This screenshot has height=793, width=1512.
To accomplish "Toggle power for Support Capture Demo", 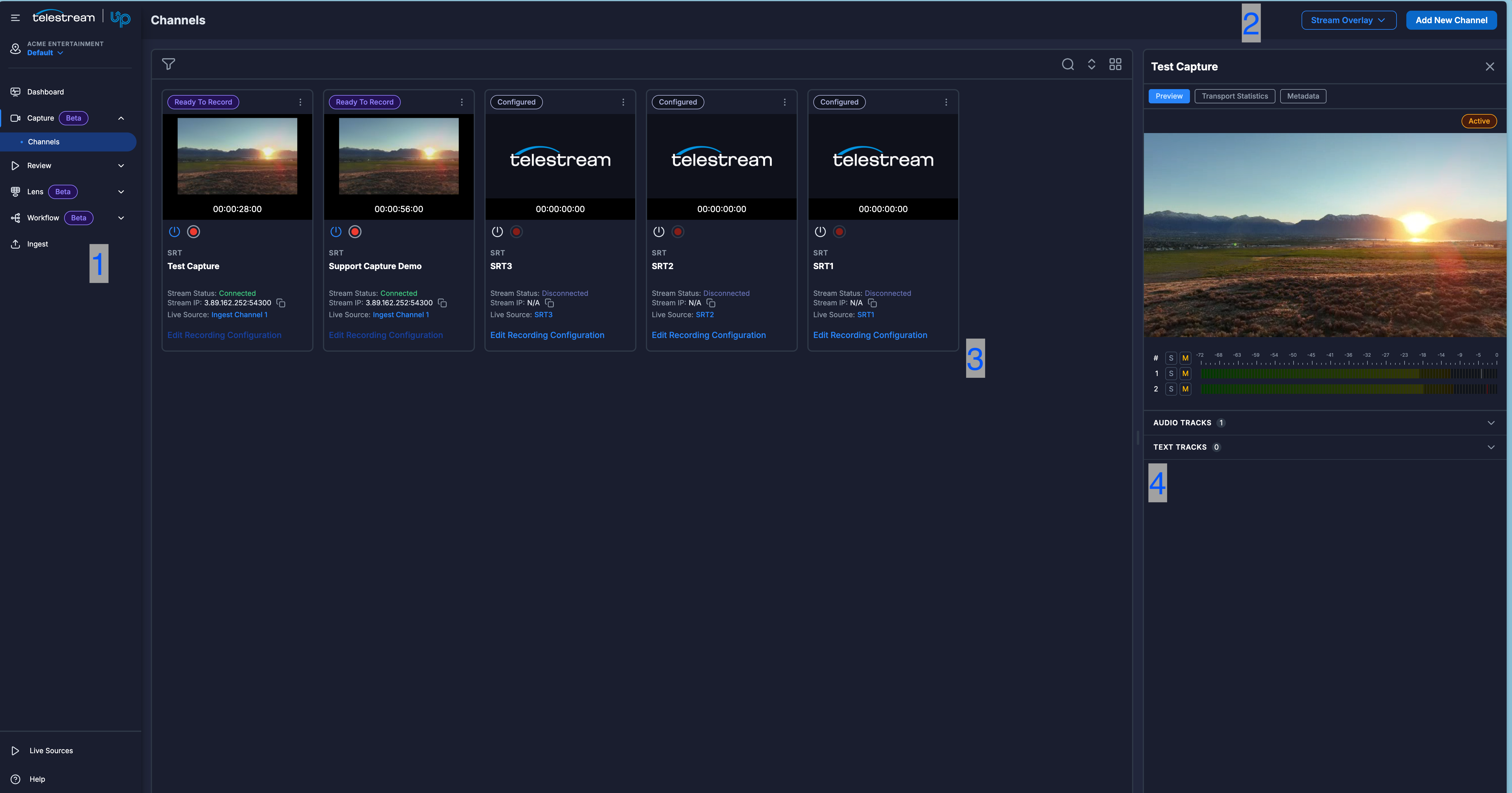I will click(x=336, y=231).
